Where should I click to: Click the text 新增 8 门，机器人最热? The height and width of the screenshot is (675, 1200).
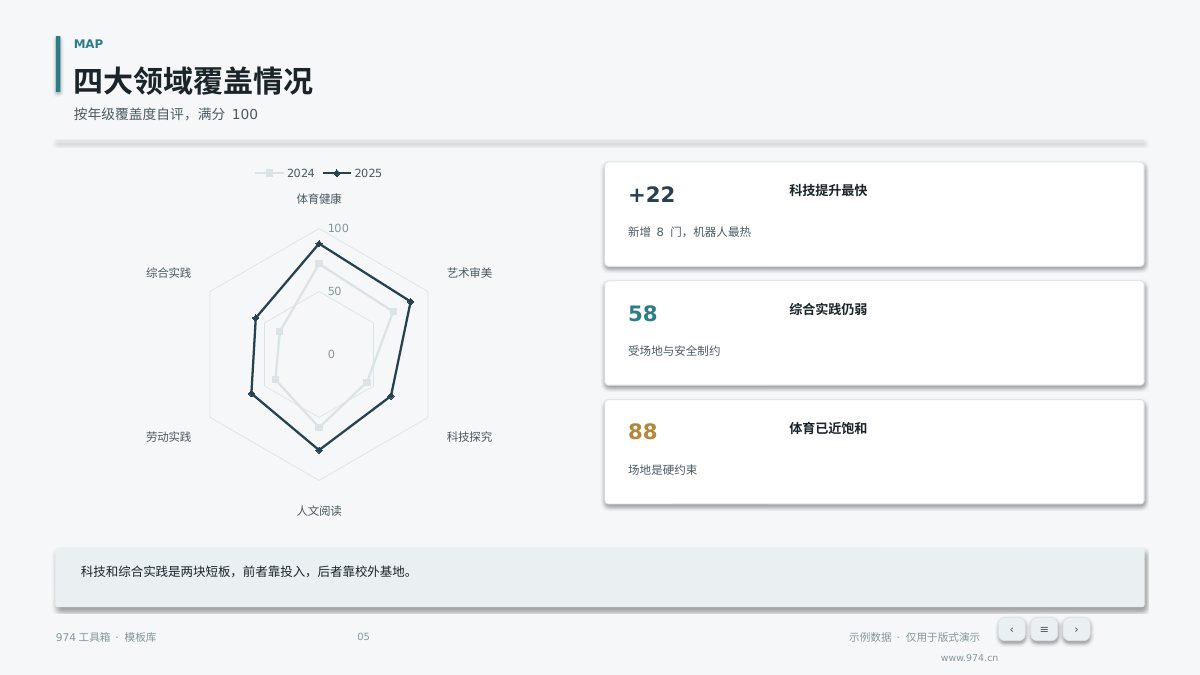[689, 232]
